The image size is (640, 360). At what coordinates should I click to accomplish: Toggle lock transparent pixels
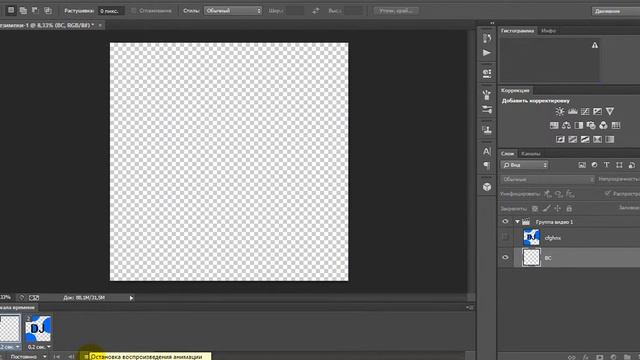[x=535, y=209]
